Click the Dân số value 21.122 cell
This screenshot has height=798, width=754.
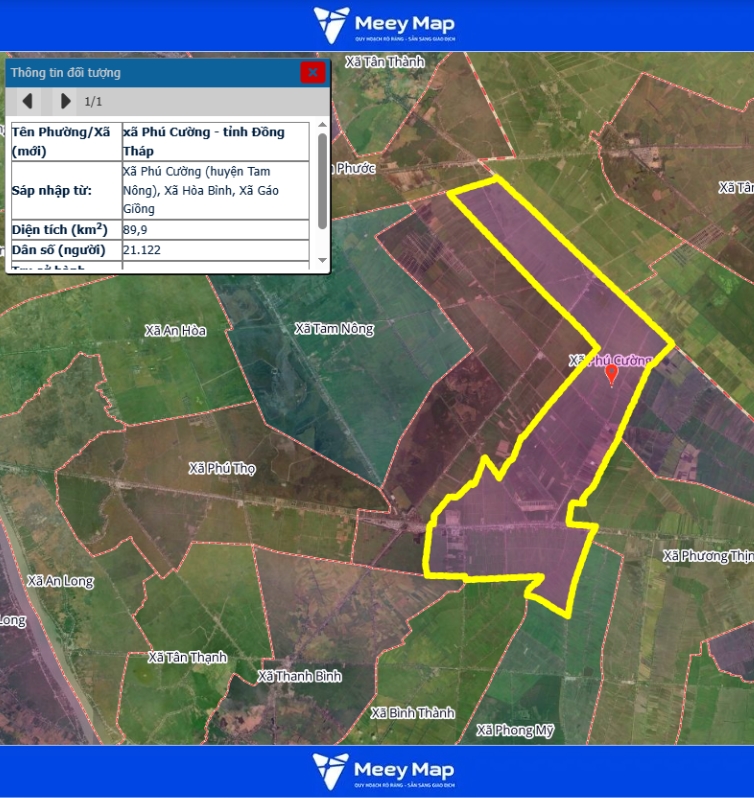pos(214,250)
